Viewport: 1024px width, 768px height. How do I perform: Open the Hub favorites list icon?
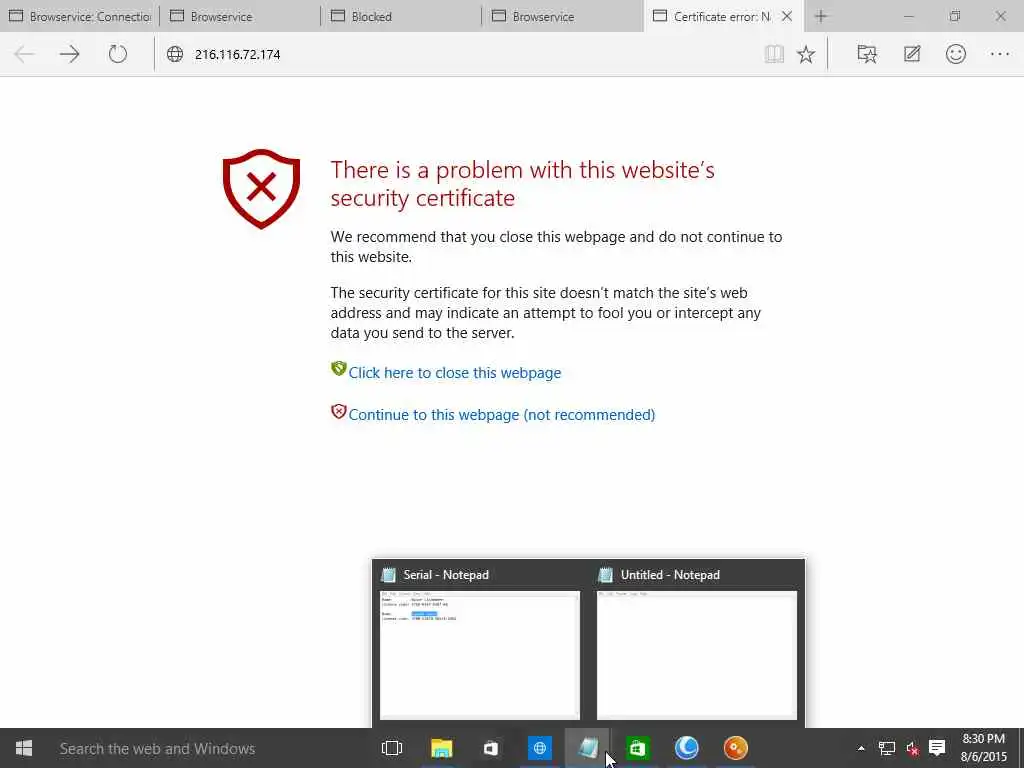[x=867, y=54]
